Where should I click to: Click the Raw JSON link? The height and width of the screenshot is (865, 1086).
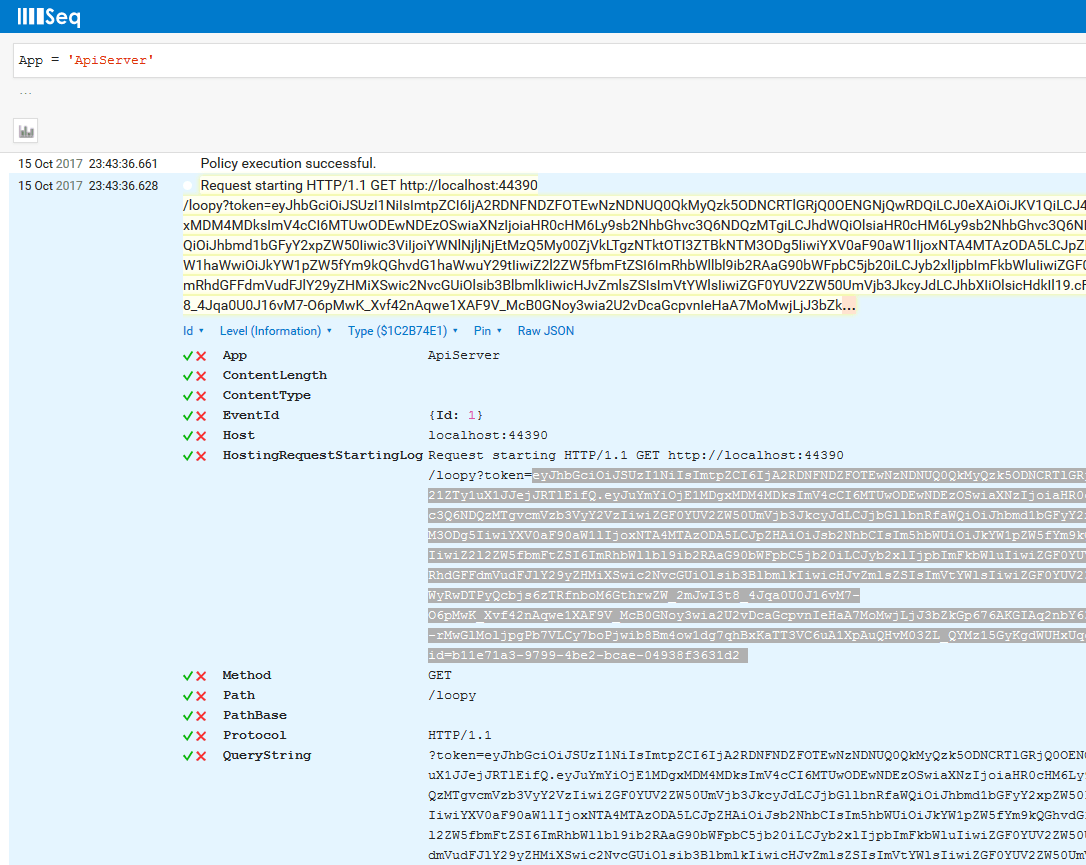pyautogui.click(x=546, y=331)
